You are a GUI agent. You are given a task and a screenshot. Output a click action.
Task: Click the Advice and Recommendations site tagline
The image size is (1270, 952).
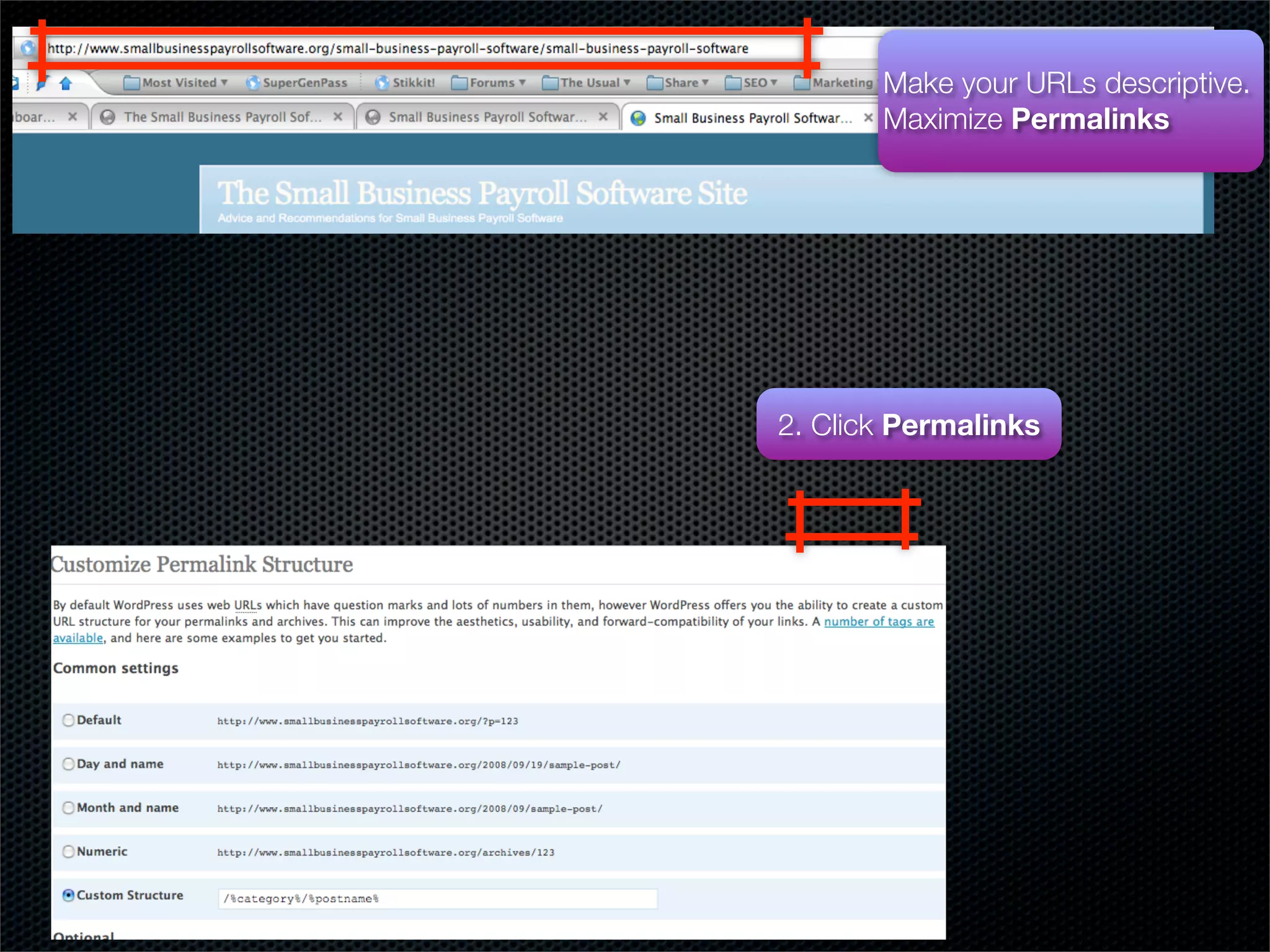pyautogui.click(x=390, y=218)
